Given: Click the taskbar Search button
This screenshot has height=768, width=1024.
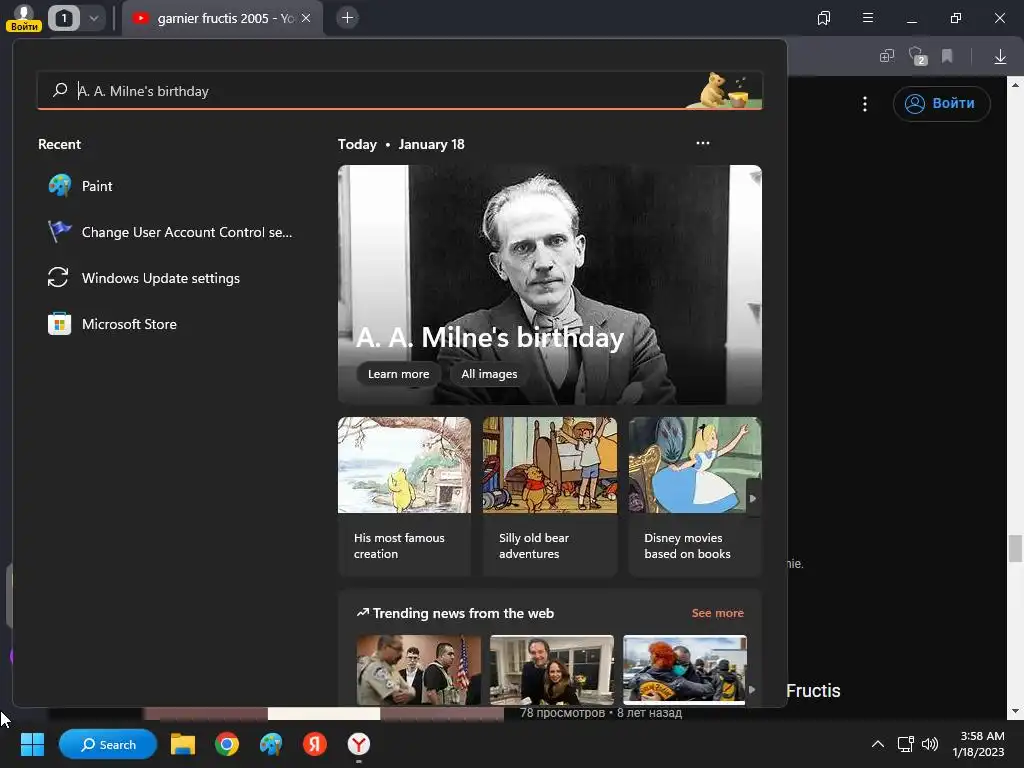Looking at the screenshot, I should point(108,744).
